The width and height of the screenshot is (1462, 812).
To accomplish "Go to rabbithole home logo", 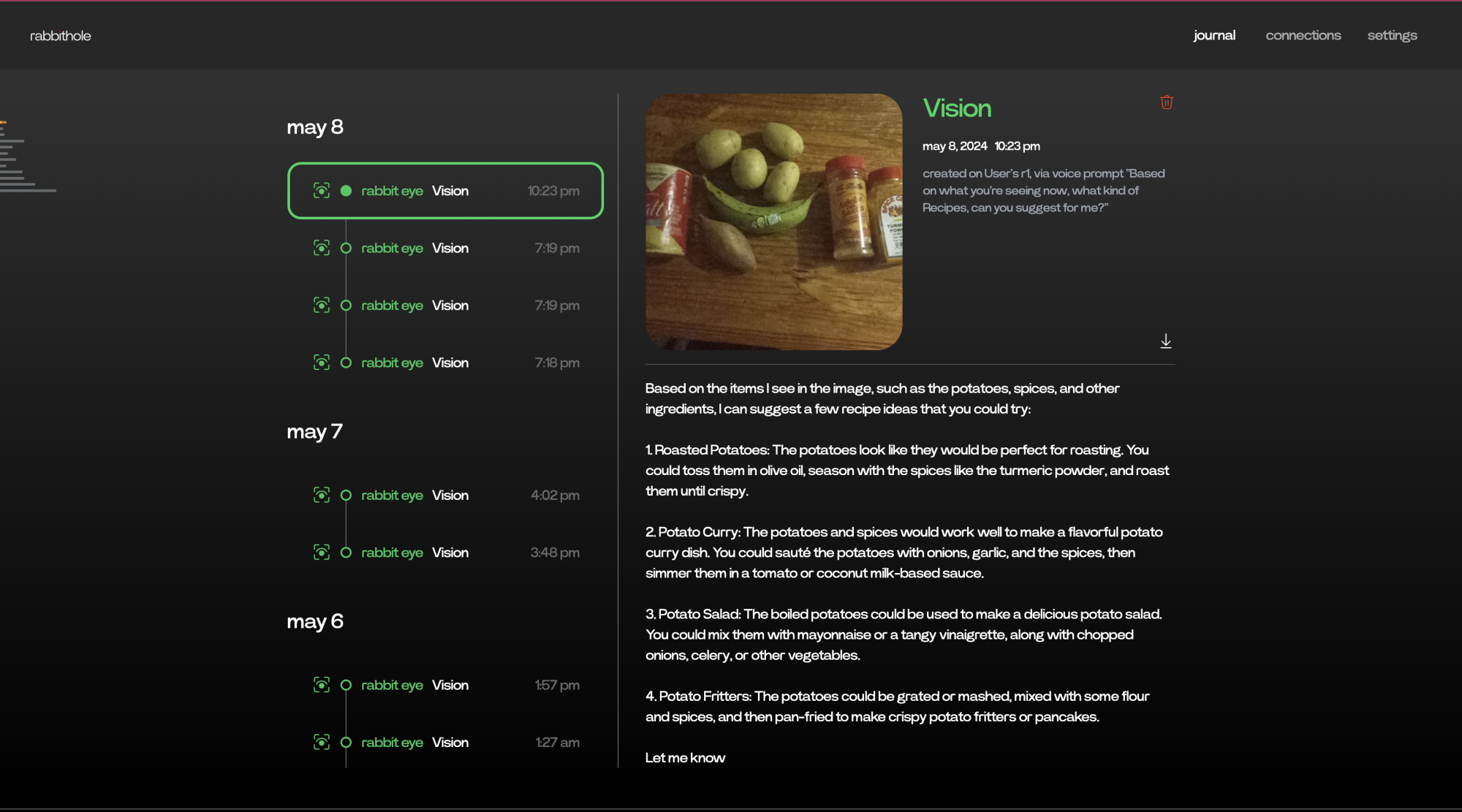I will [60, 36].
